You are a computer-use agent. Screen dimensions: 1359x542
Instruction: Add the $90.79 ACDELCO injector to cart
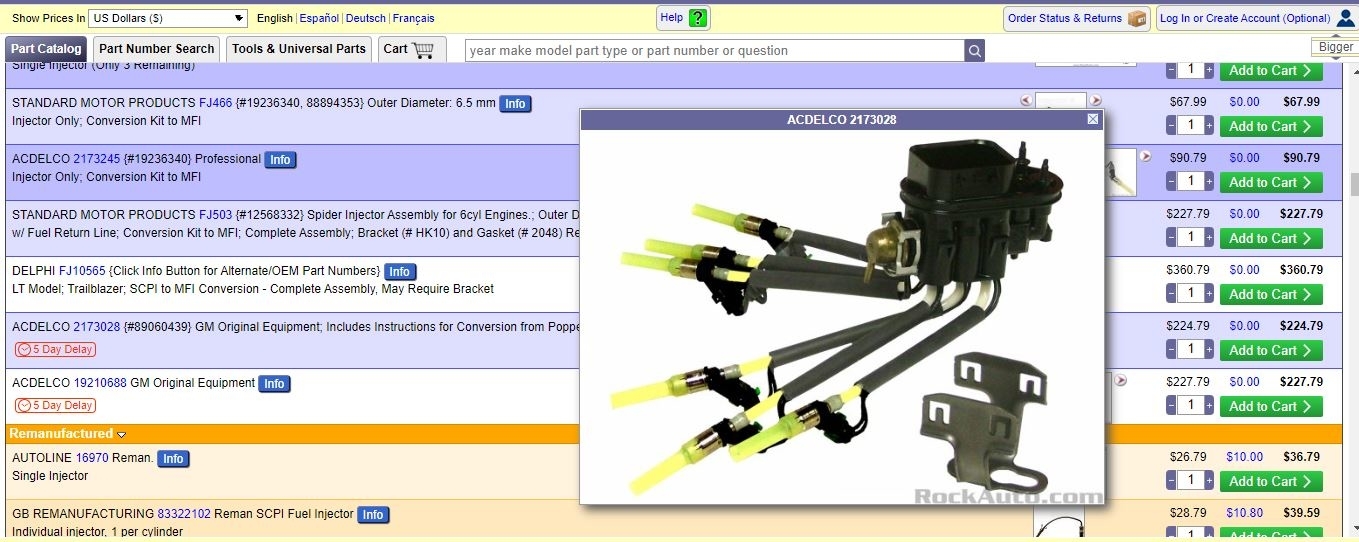pos(1270,182)
